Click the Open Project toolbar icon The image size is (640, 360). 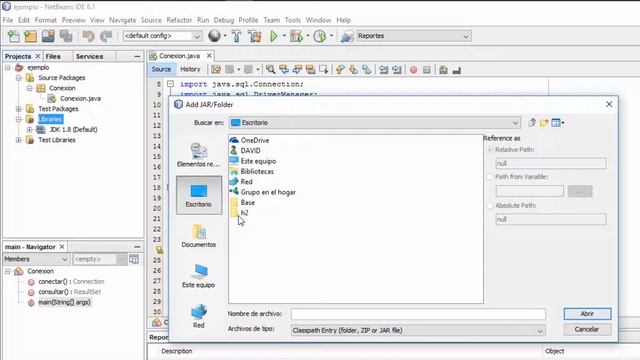pos(48,36)
